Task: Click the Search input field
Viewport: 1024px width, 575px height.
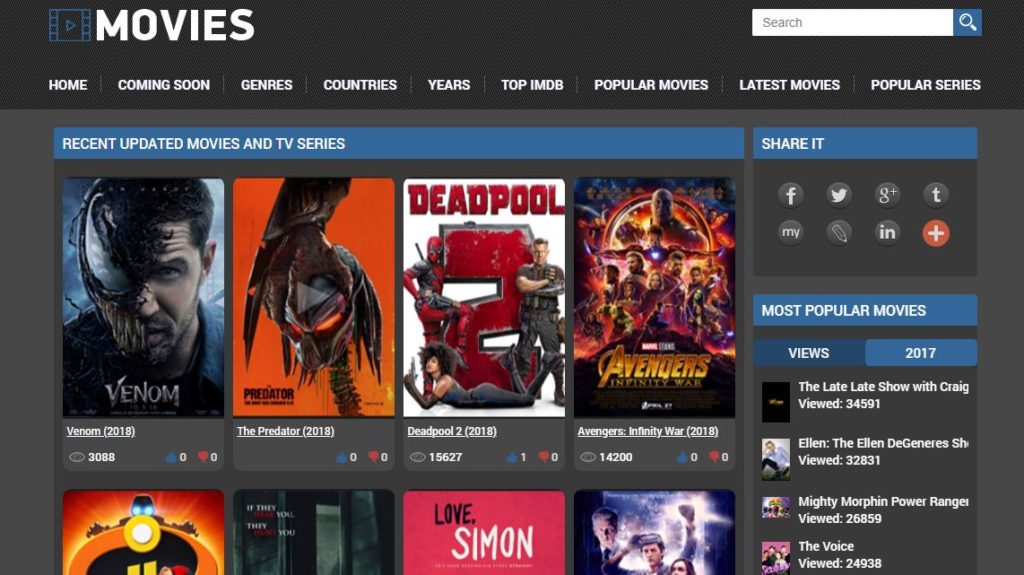Action: [x=852, y=23]
